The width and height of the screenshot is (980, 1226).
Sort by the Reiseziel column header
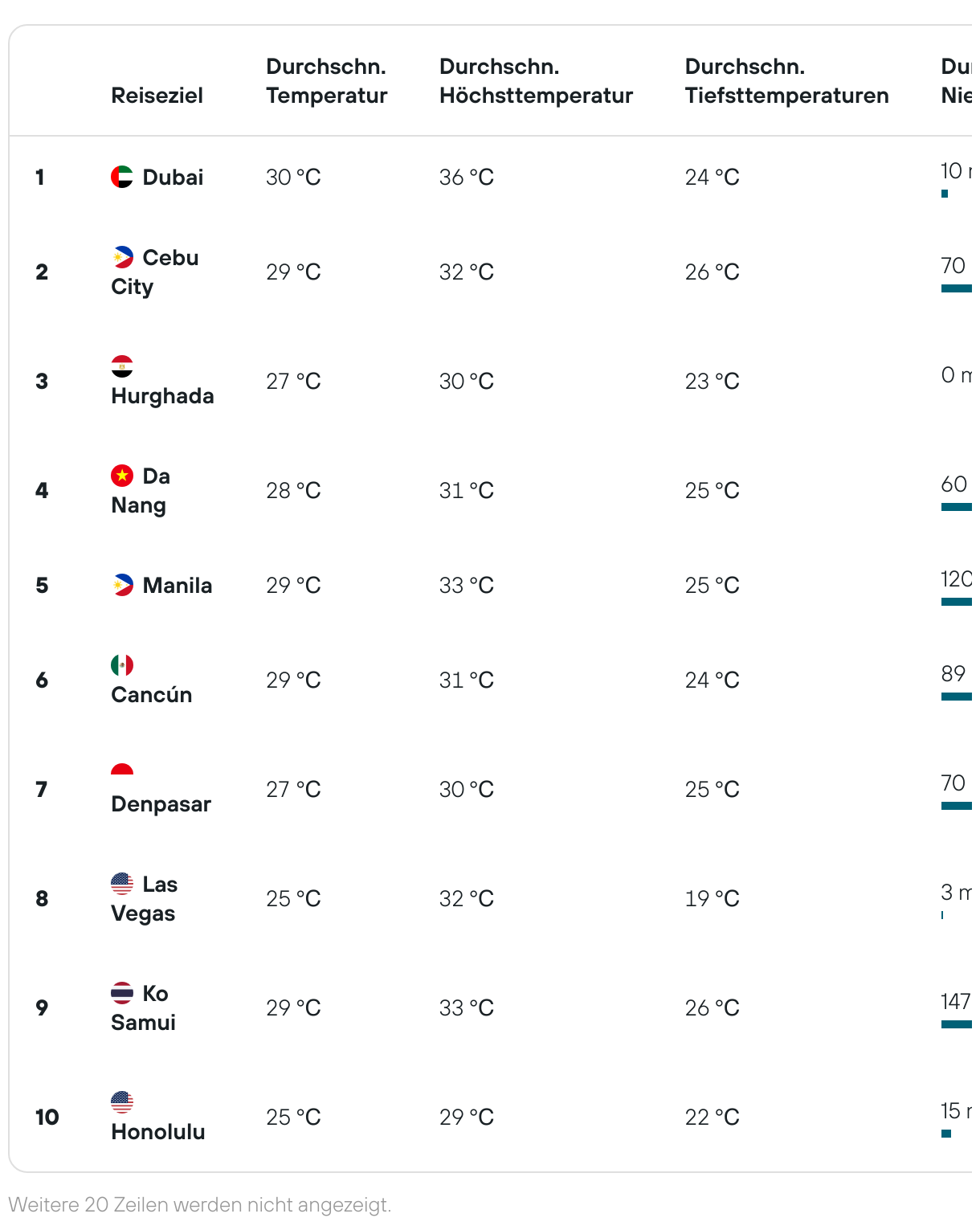point(157,96)
